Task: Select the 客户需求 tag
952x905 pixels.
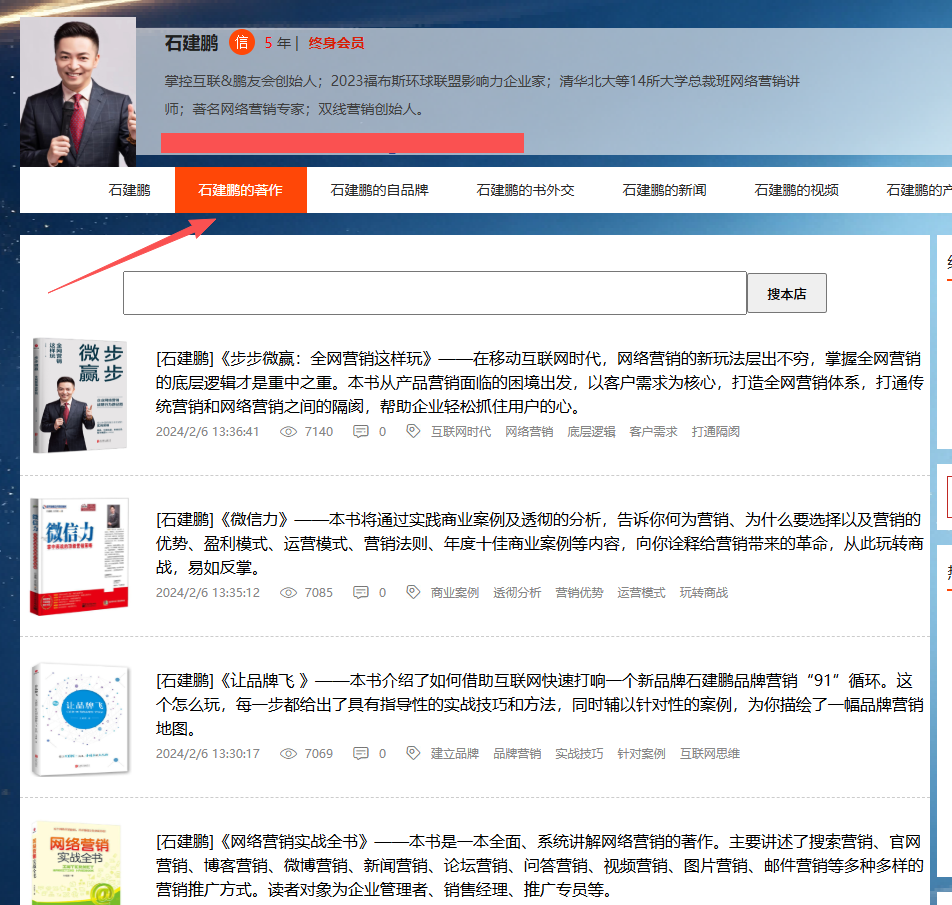Action: (653, 432)
